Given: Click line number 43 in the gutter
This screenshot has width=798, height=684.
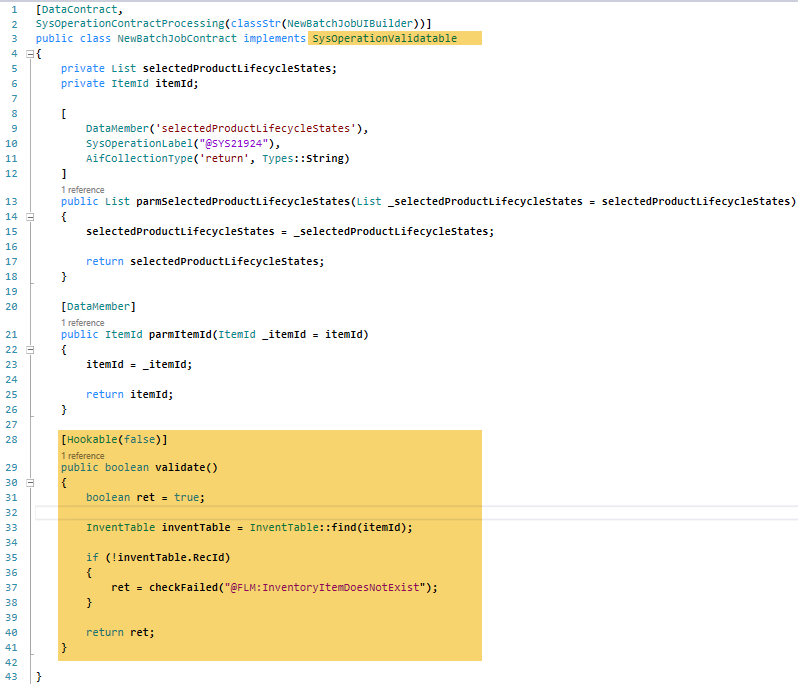Looking at the screenshot, I should pos(11,677).
